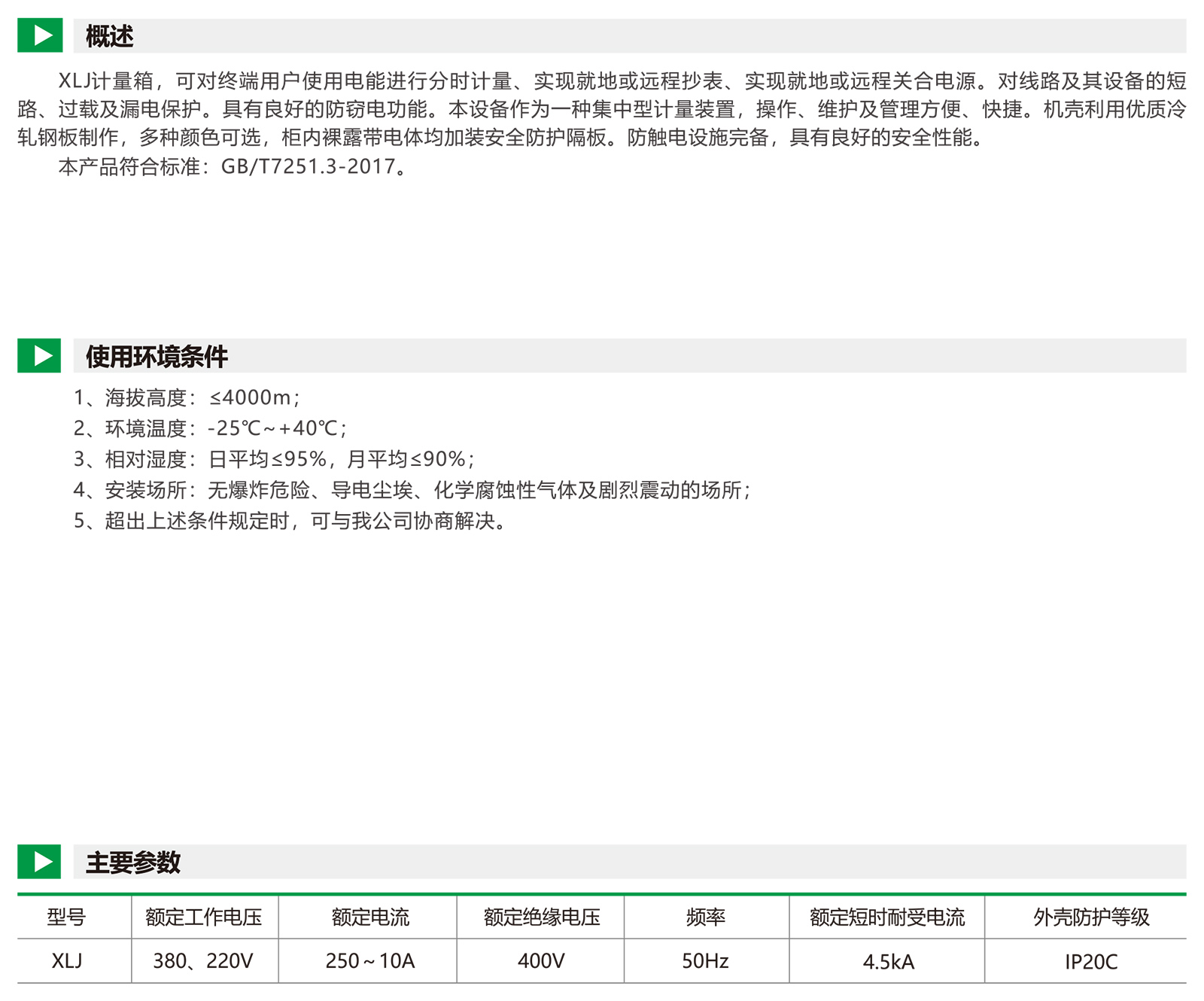Click the 4.5kA table cell
The image size is (1204, 1001).
pyautogui.click(x=888, y=962)
